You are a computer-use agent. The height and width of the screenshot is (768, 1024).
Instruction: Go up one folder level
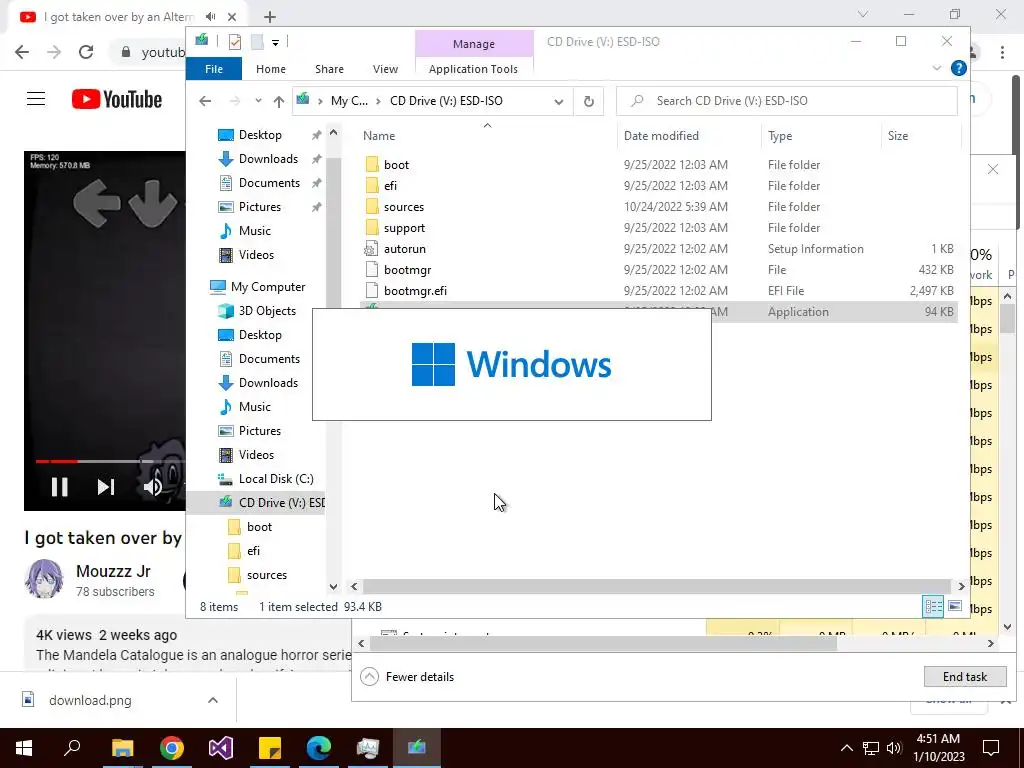(279, 101)
